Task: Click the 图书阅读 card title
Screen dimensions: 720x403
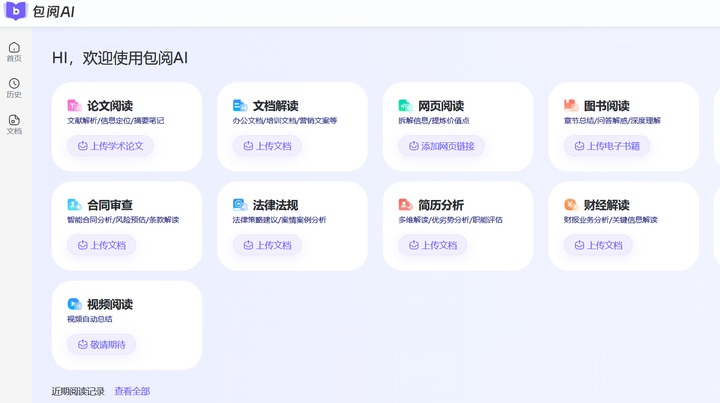Action: [x=607, y=106]
